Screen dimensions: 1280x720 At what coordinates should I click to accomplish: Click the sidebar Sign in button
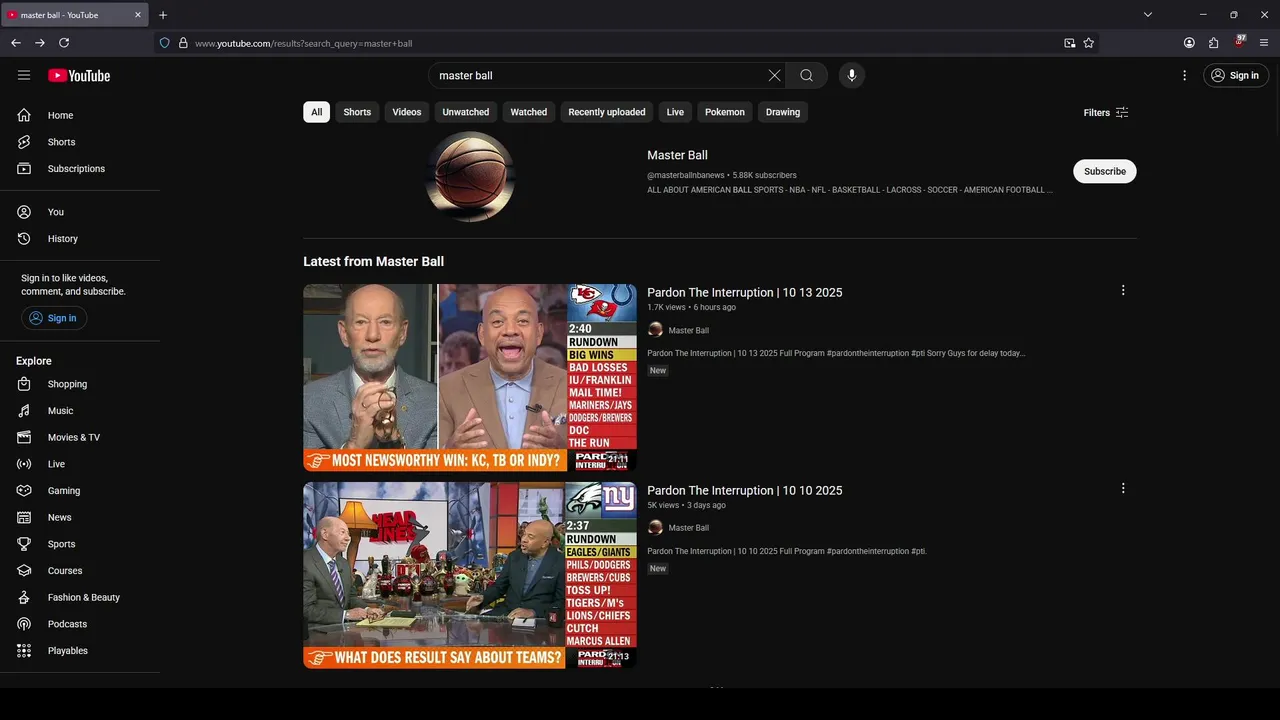click(54, 318)
